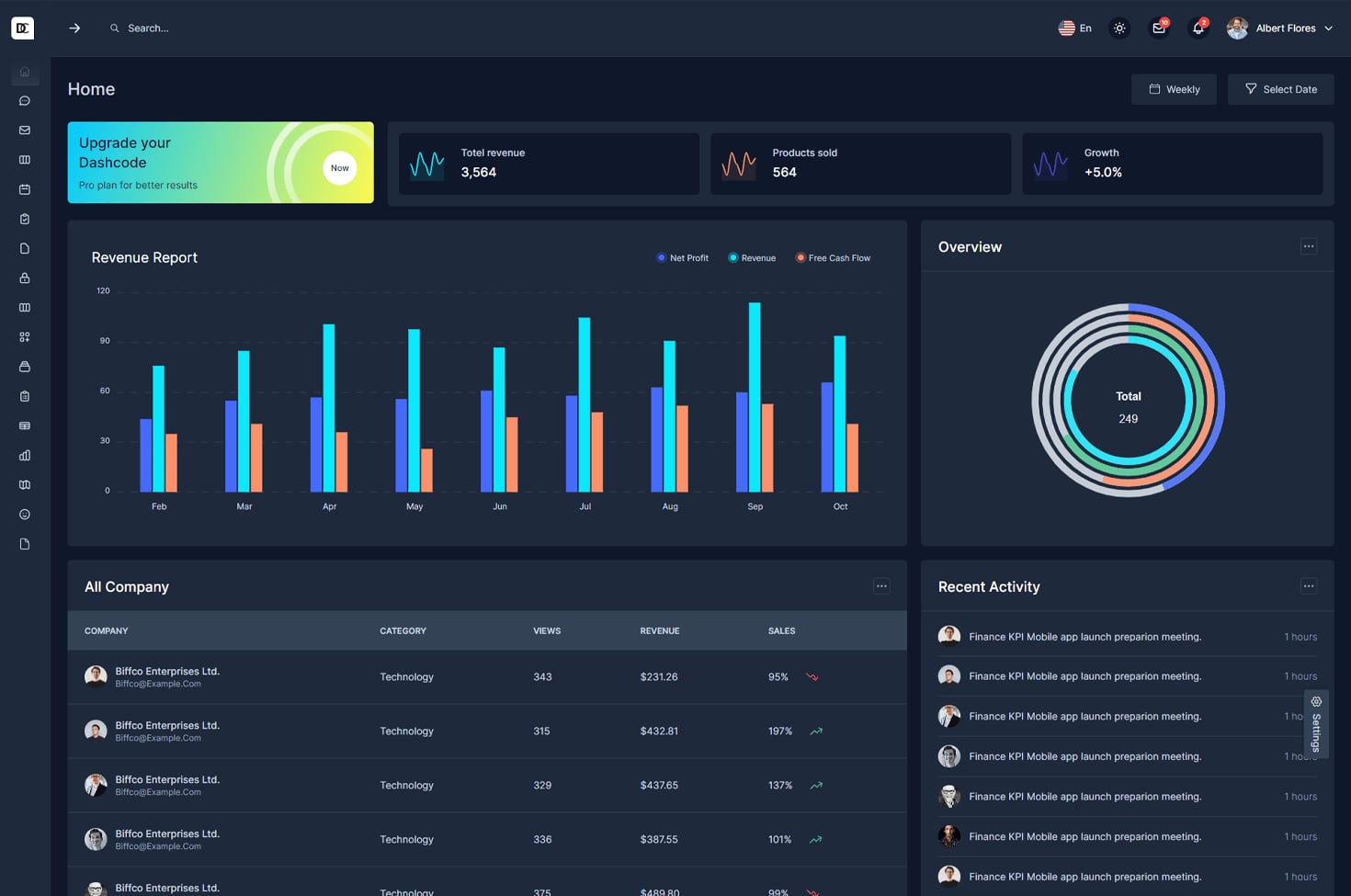Click the Growth sparkline icon

coord(1050,164)
